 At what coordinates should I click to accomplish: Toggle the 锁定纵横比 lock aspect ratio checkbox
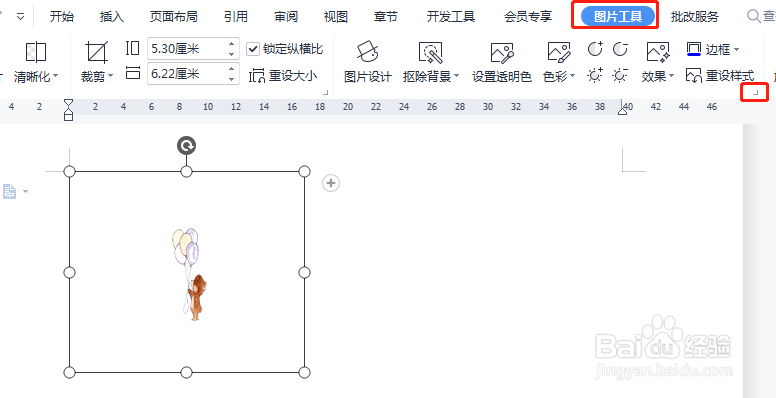pos(253,49)
